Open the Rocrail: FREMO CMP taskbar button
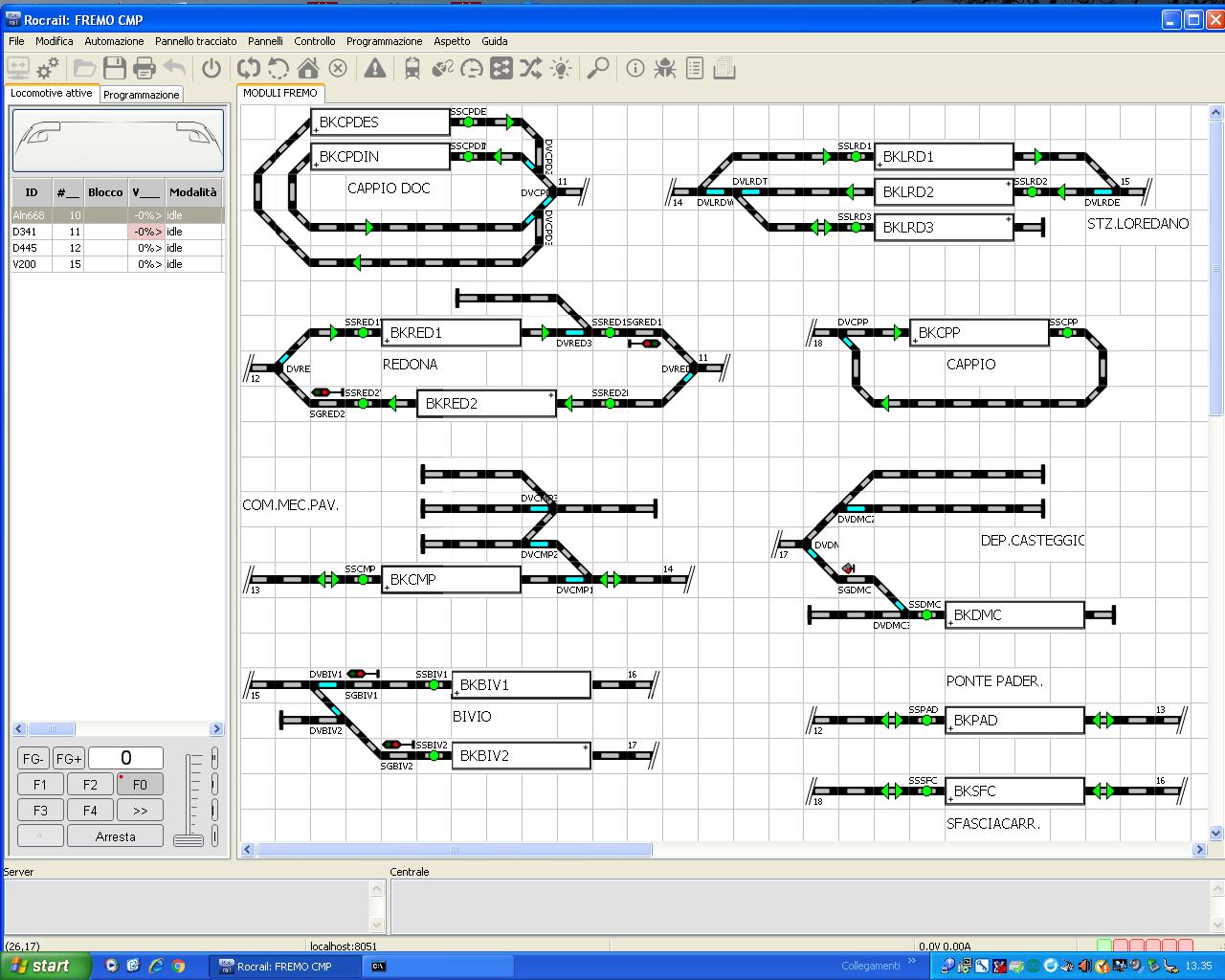 point(284,967)
